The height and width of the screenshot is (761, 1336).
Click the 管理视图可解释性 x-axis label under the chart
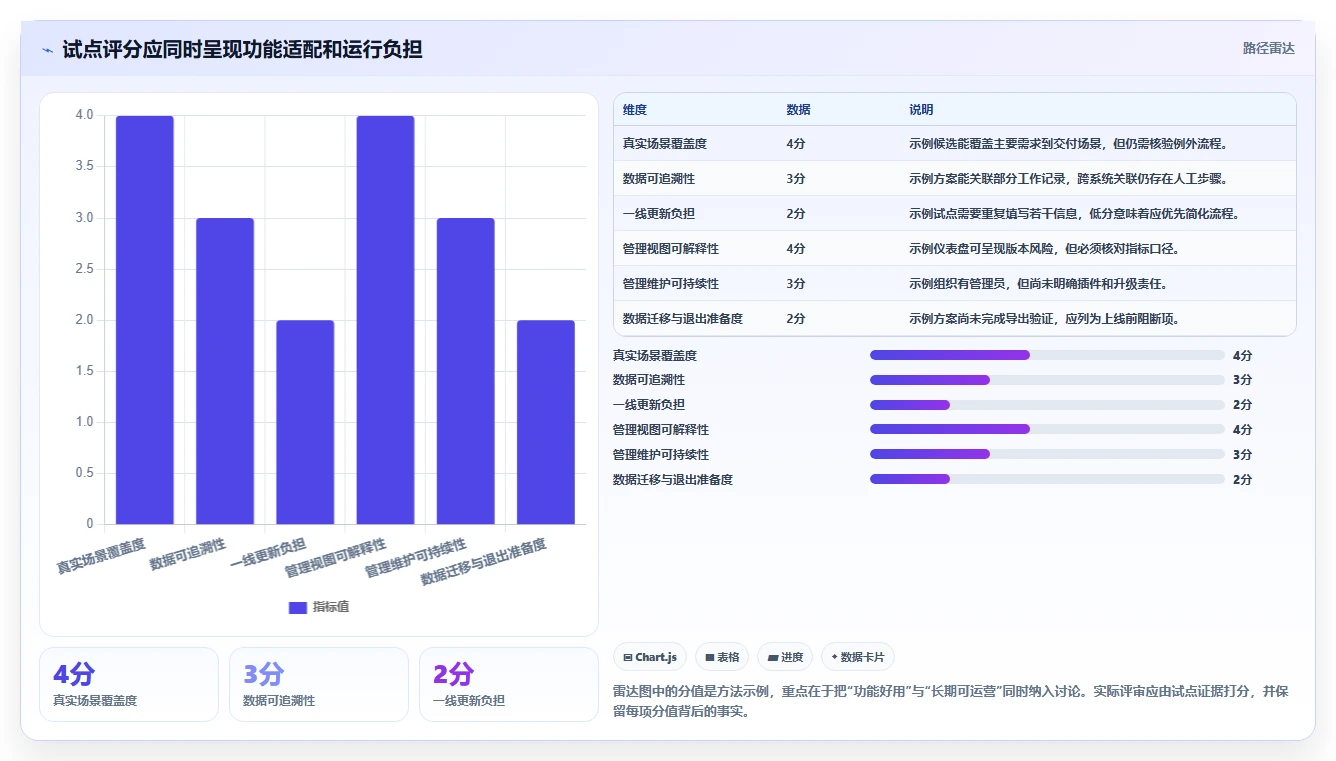point(335,558)
